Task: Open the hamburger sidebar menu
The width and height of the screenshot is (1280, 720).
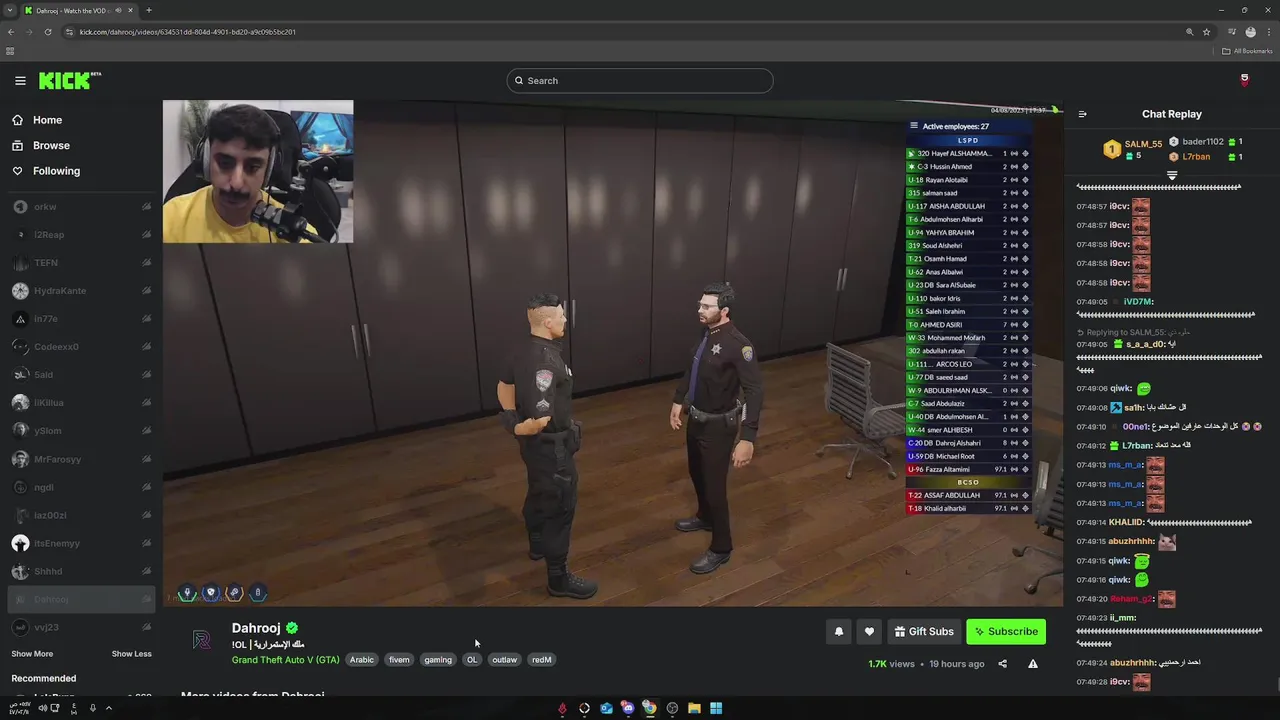Action: [20, 81]
